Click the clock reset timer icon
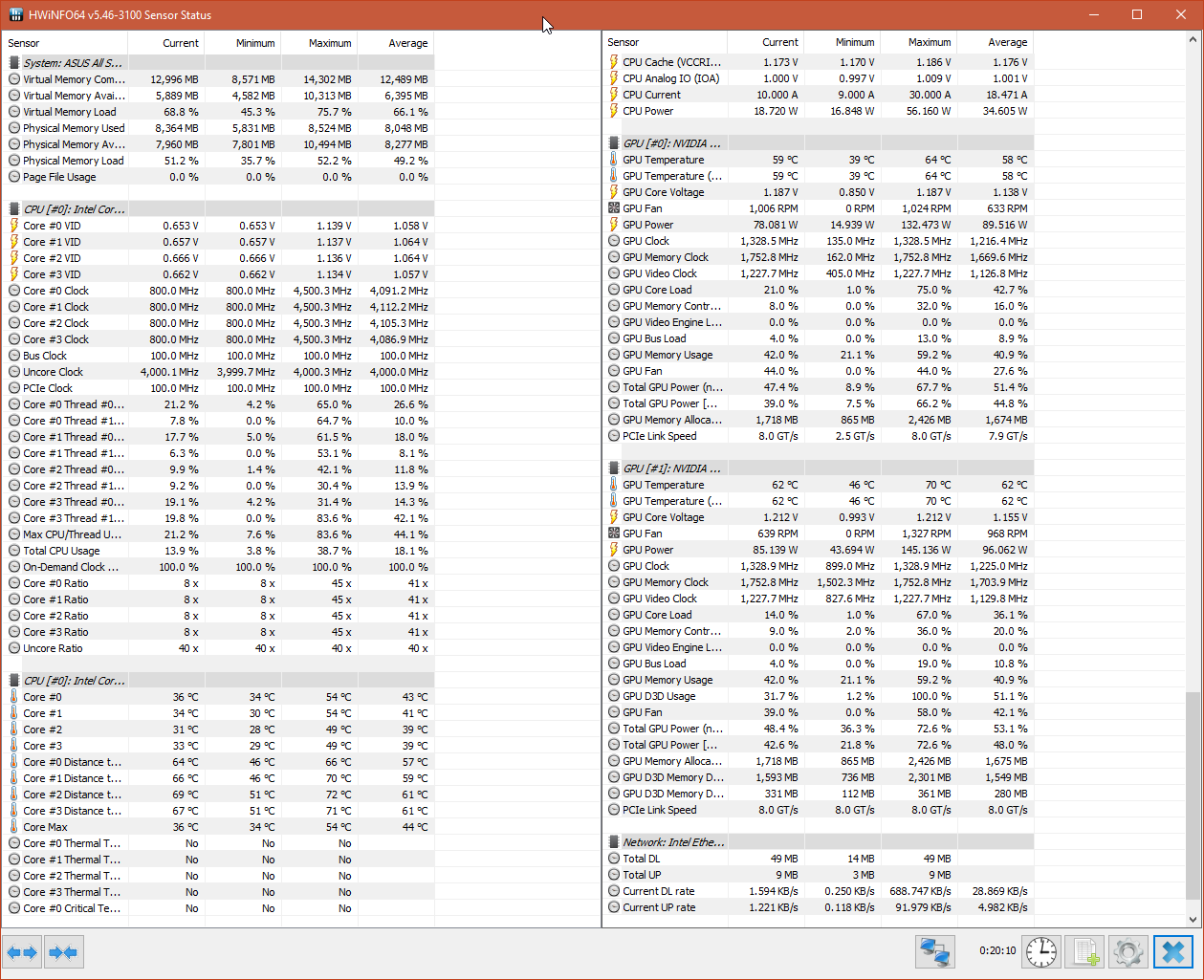Image resolution: width=1204 pixels, height=980 pixels. coord(1041,952)
